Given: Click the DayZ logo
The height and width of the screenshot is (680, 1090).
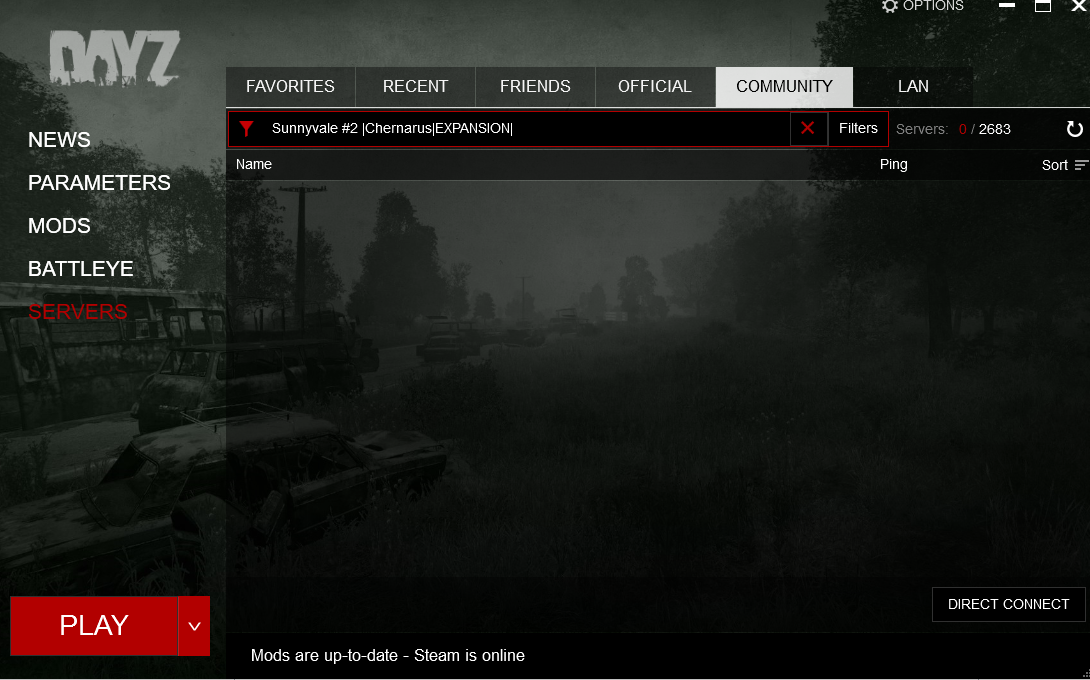Looking at the screenshot, I should (115, 58).
